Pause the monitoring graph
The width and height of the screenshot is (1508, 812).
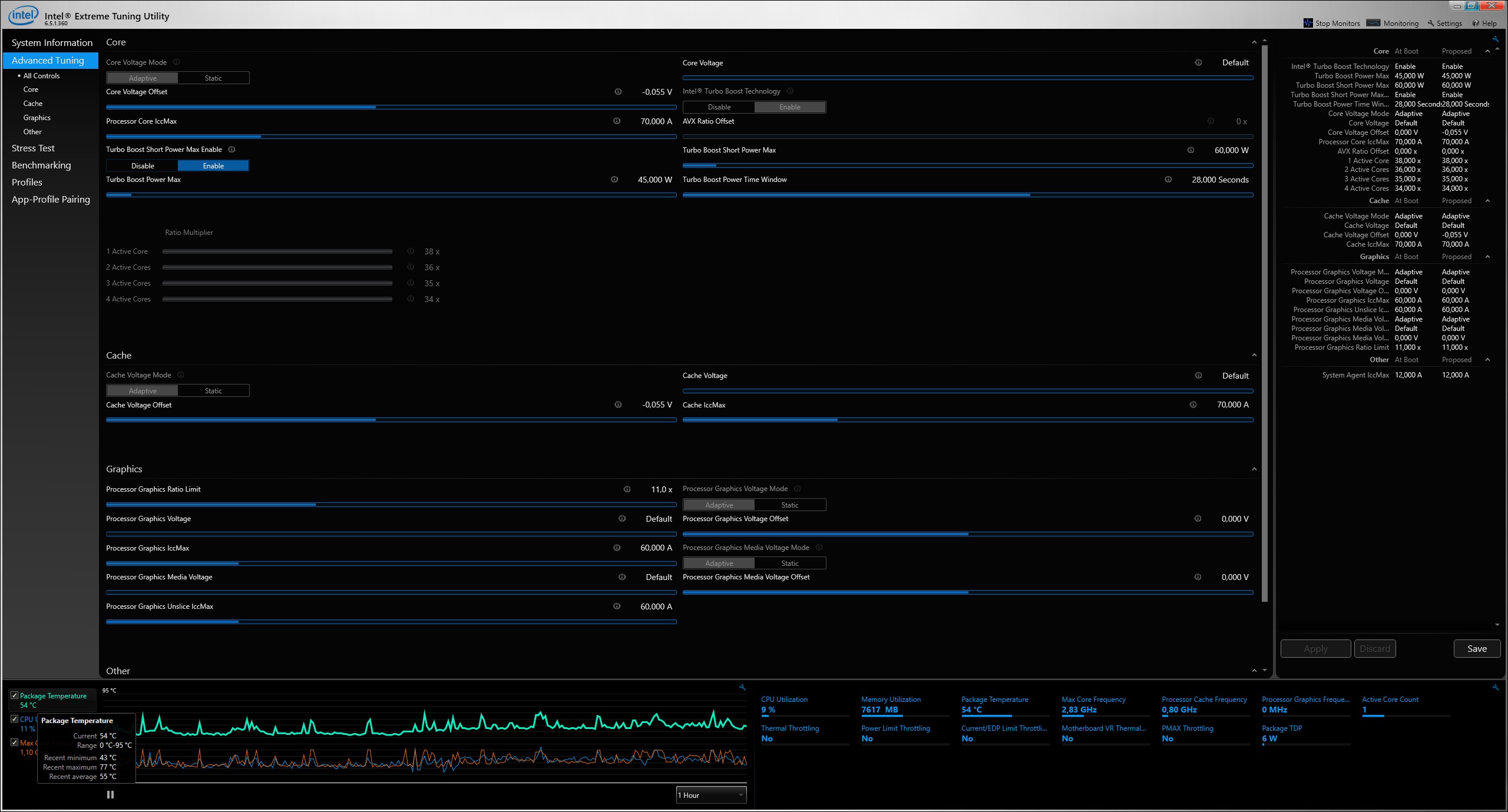click(110, 794)
